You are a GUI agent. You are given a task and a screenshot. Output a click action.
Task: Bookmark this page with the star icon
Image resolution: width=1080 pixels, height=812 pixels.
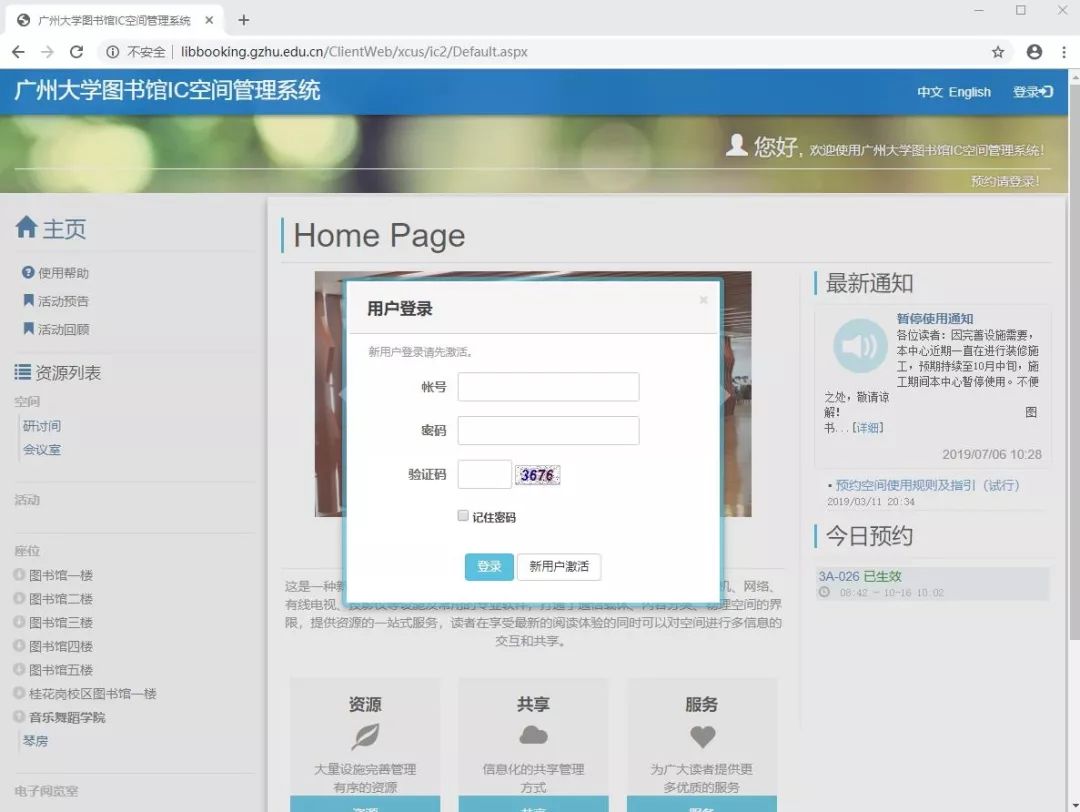[x=997, y=52]
